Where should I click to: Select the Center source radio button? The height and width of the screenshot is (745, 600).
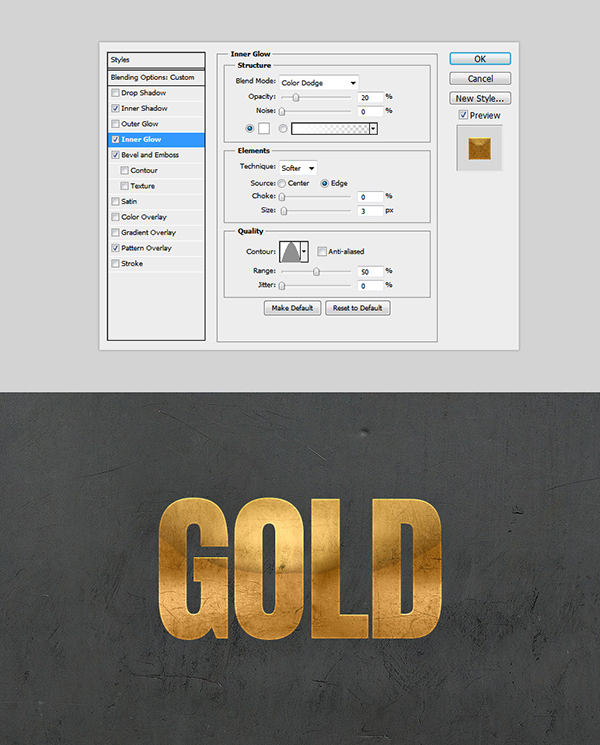click(x=283, y=183)
